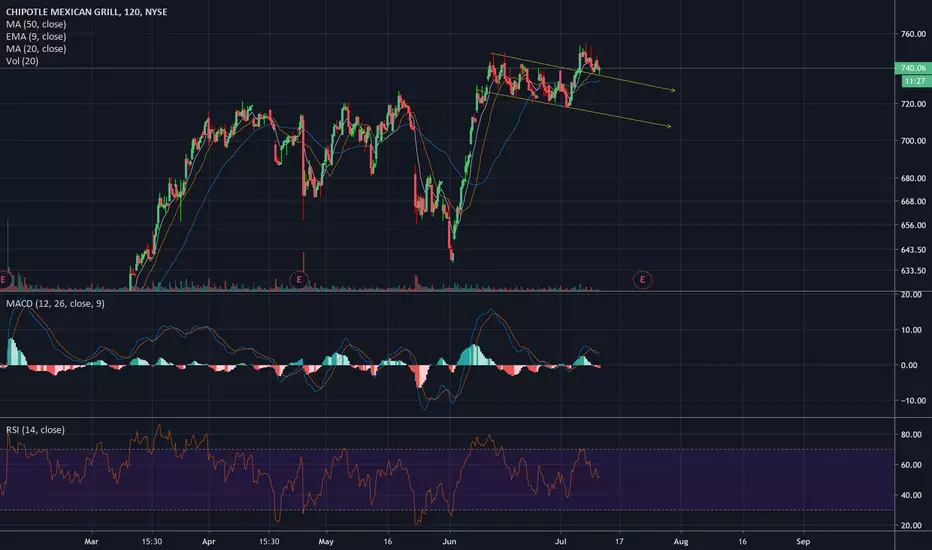Click the 11:27 bar countdown label
The height and width of the screenshot is (550, 932).
pos(916,81)
